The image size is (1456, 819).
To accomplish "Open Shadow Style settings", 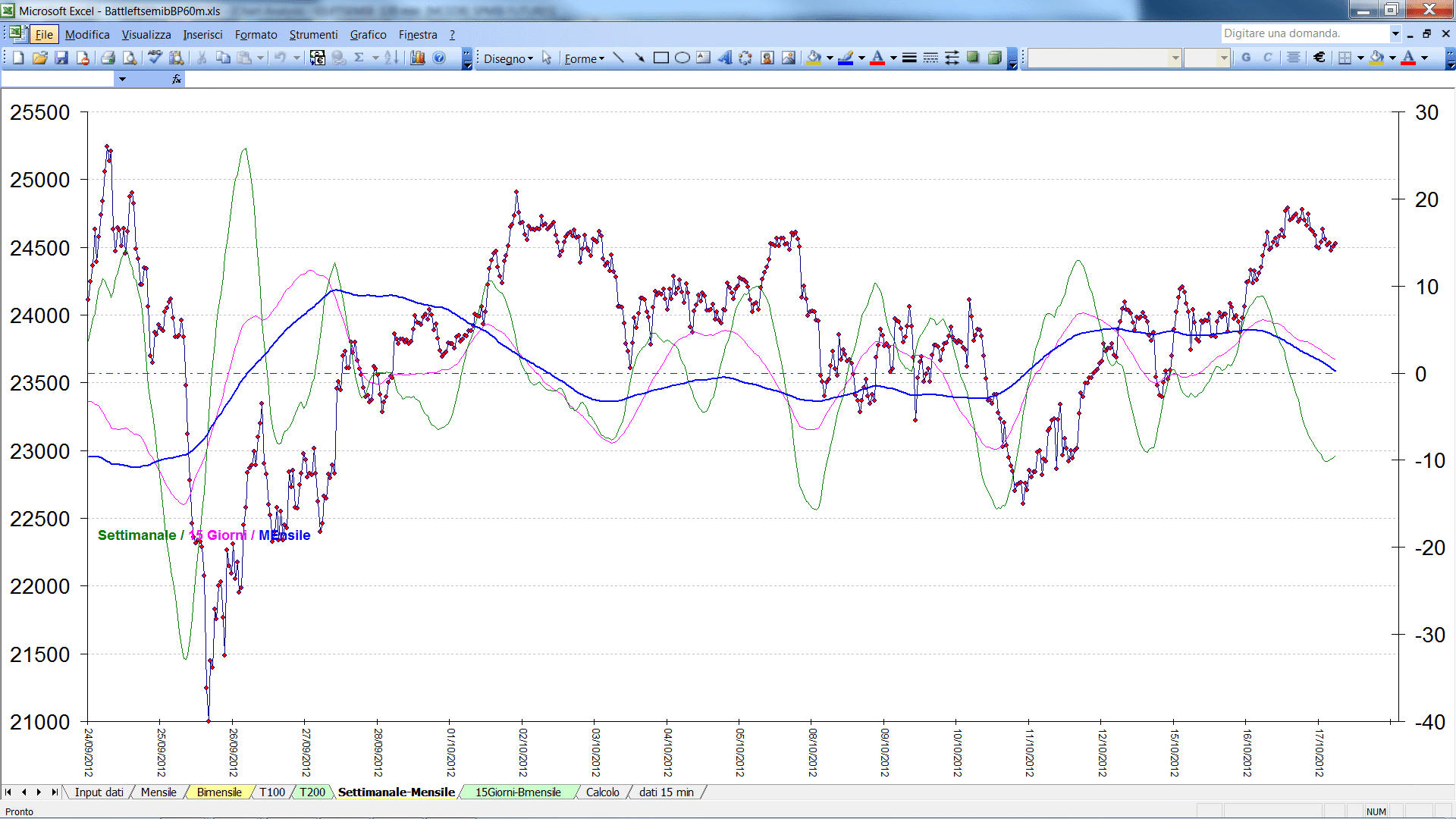I will [x=973, y=58].
